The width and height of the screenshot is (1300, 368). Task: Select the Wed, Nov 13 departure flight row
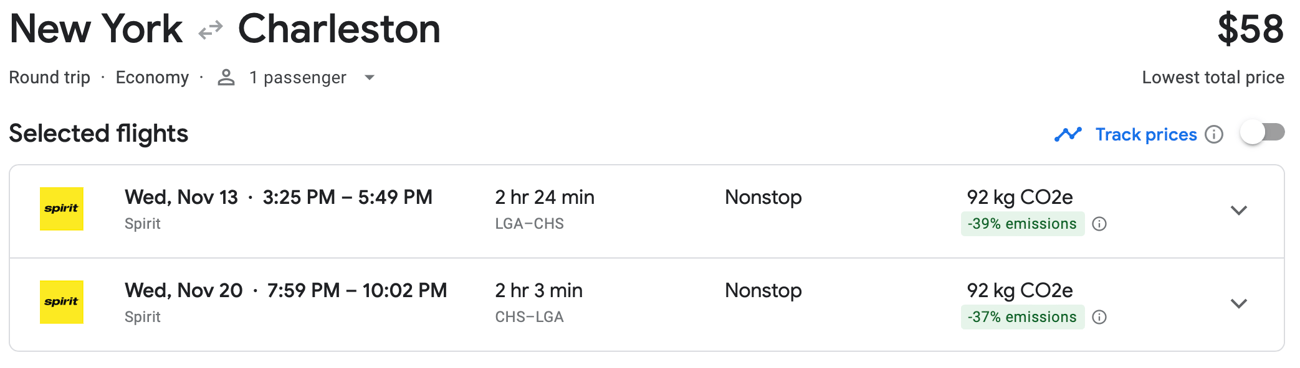point(646,211)
